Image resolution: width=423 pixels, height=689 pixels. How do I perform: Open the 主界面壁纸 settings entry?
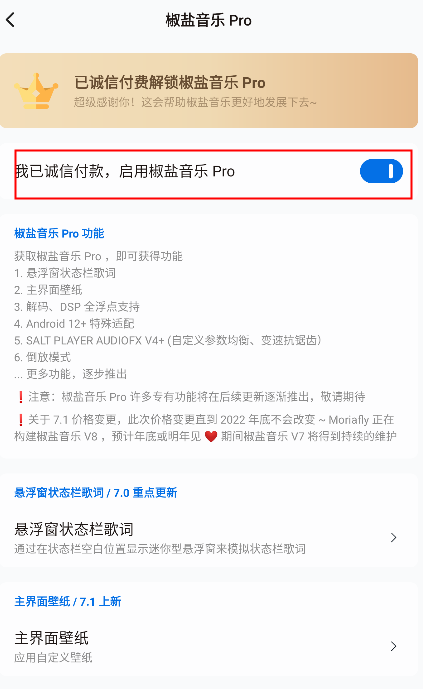(209, 646)
